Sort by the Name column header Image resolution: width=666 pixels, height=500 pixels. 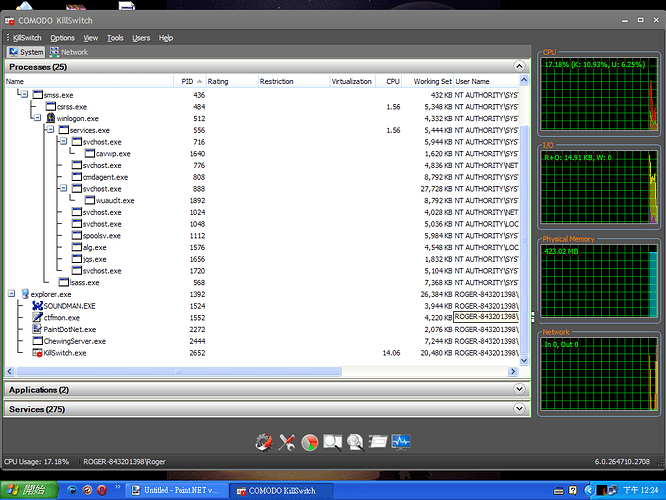pyautogui.click(x=89, y=81)
